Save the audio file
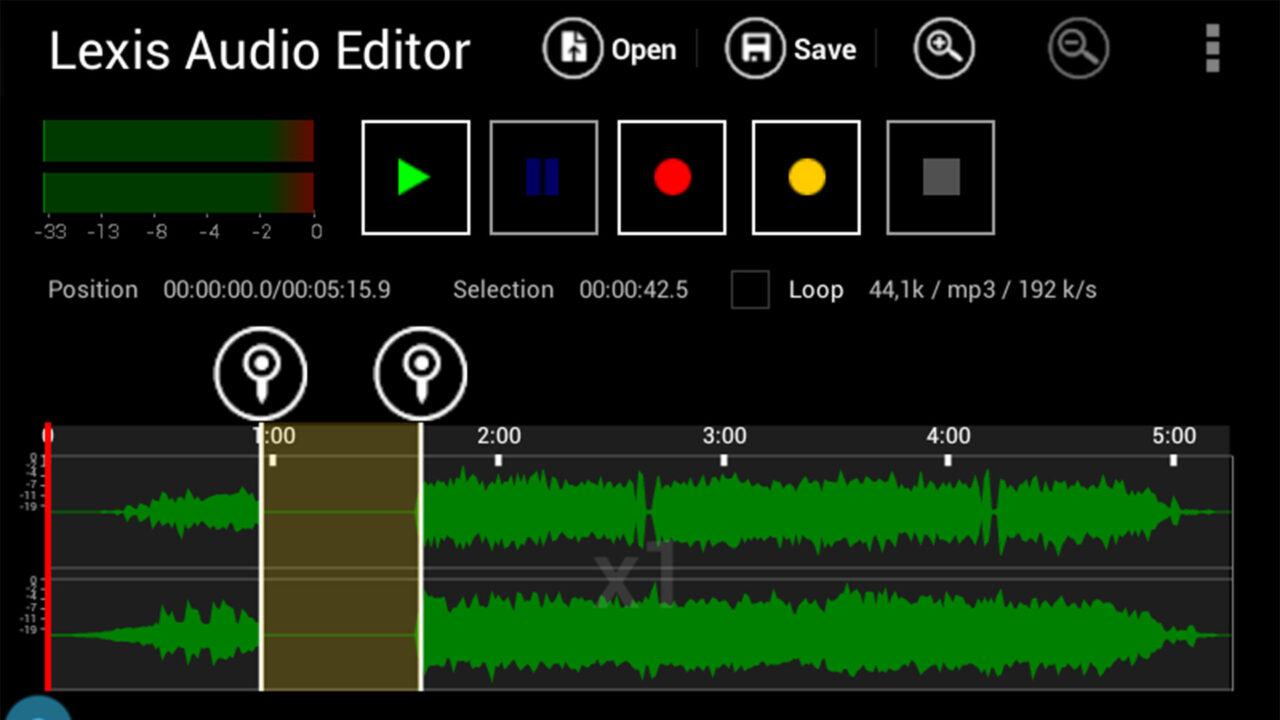The height and width of the screenshot is (720, 1280). (x=791, y=48)
